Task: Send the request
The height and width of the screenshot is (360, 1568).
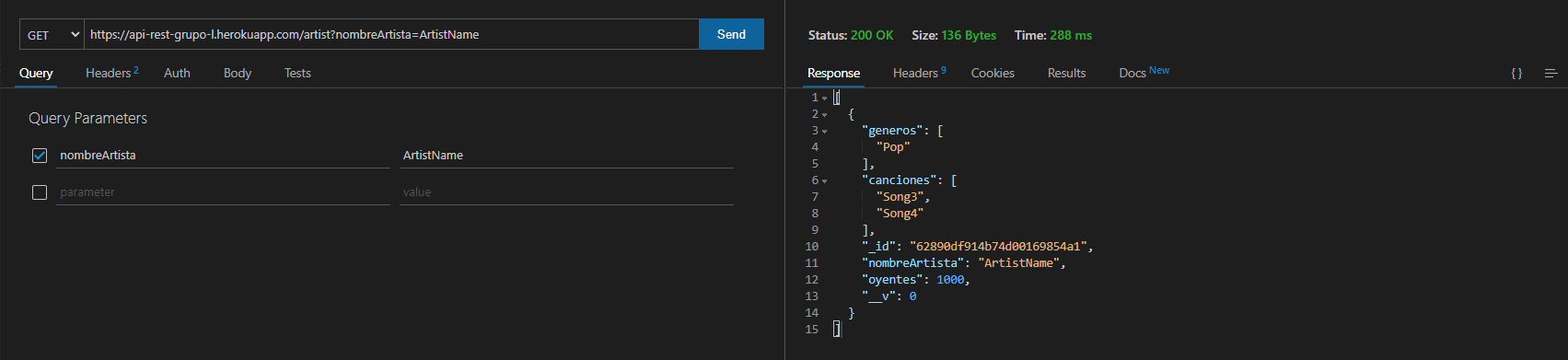Action: point(731,34)
